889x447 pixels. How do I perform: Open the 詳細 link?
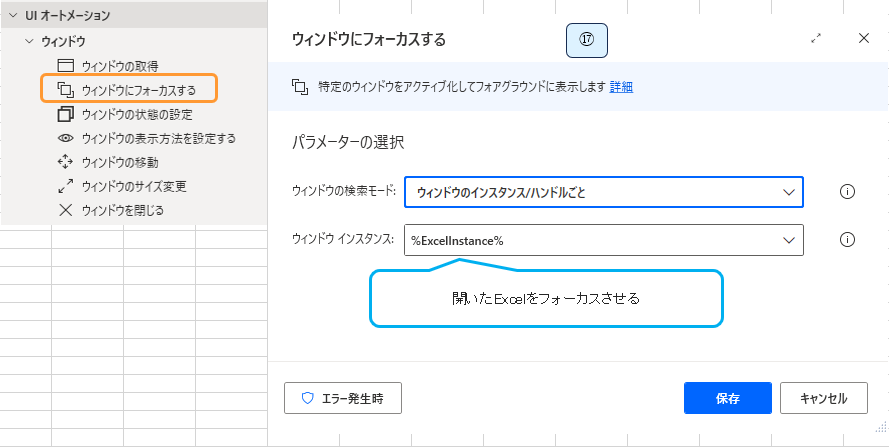[x=621, y=87]
